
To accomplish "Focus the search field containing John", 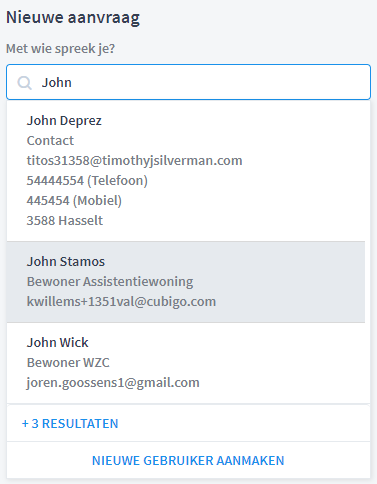I will click(188, 82).
